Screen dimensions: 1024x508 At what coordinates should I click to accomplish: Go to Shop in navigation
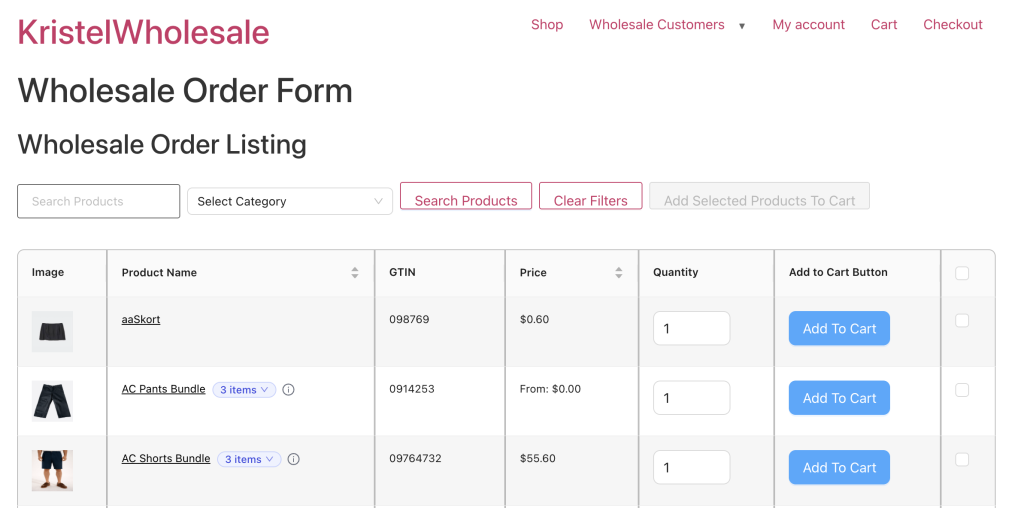[547, 25]
